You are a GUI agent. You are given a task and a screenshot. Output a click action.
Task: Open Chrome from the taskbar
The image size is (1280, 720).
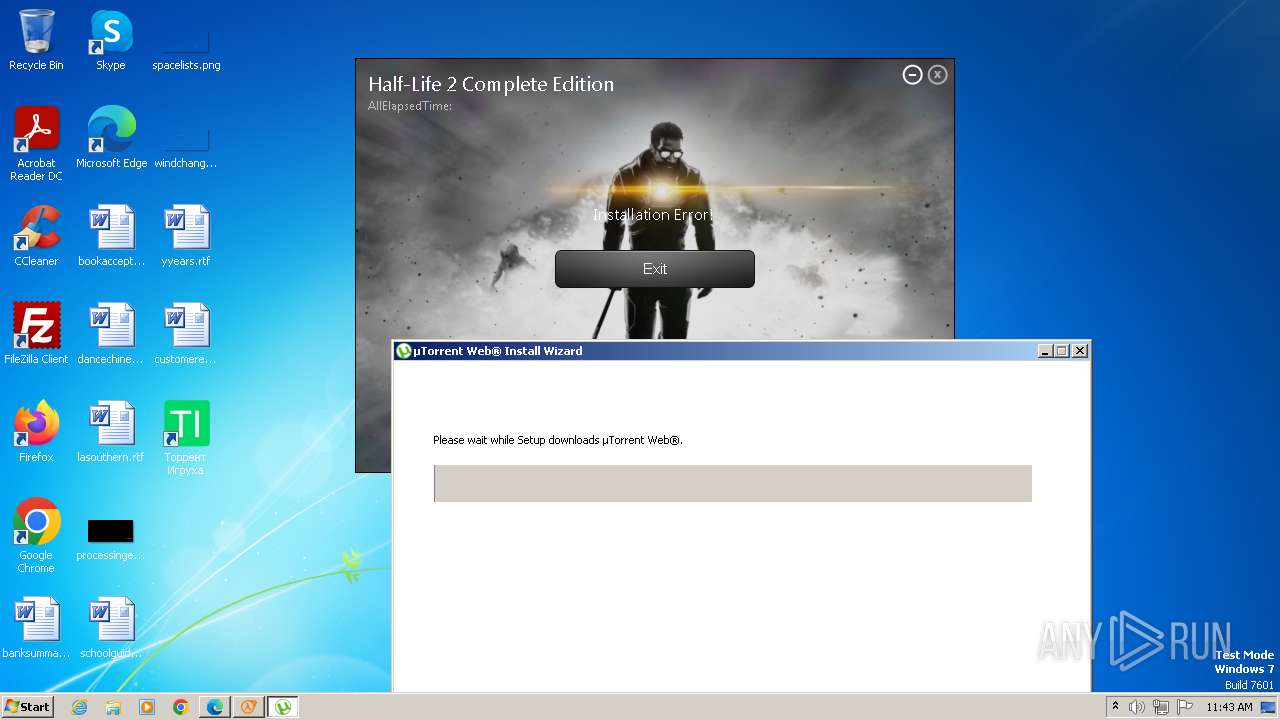click(181, 707)
